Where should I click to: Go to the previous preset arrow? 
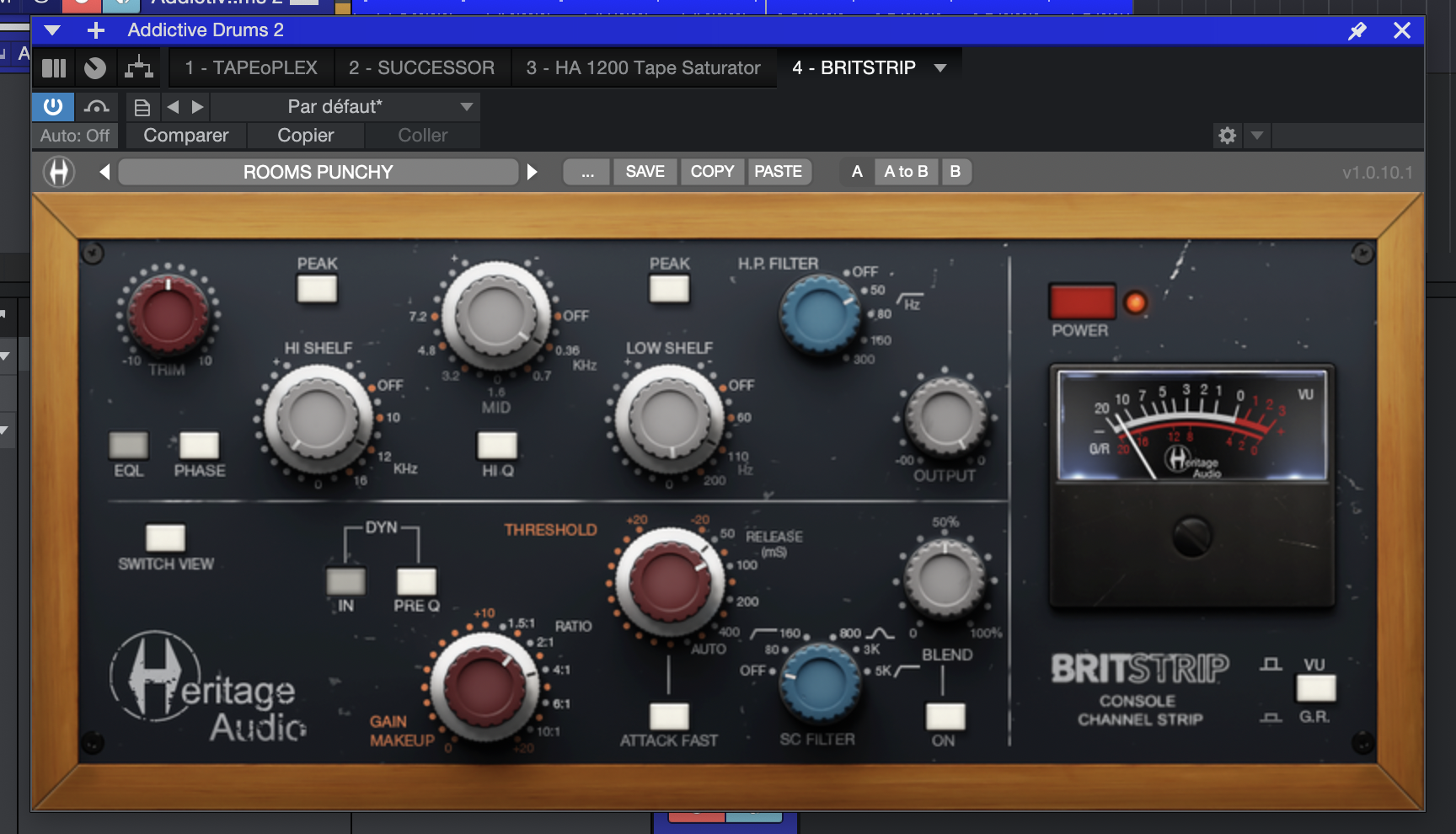click(x=104, y=172)
